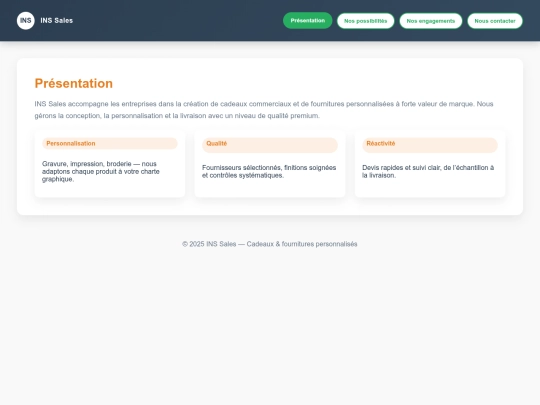Image resolution: width=540 pixels, height=405 pixels.
Task: Switch to Nos possibilités tab
Action: (365, 21)
